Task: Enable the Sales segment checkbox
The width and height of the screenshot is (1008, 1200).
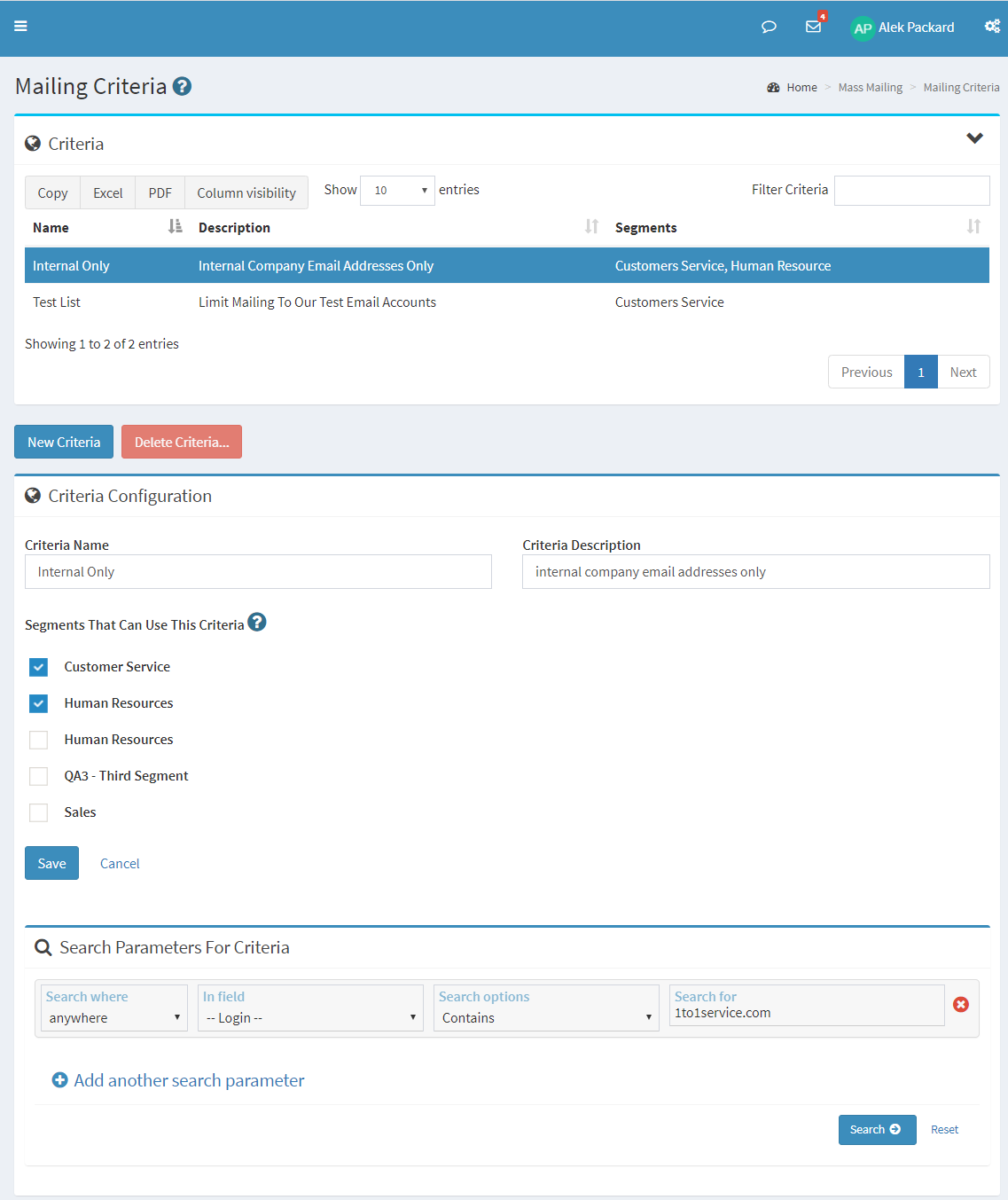Action: (38, 812)
